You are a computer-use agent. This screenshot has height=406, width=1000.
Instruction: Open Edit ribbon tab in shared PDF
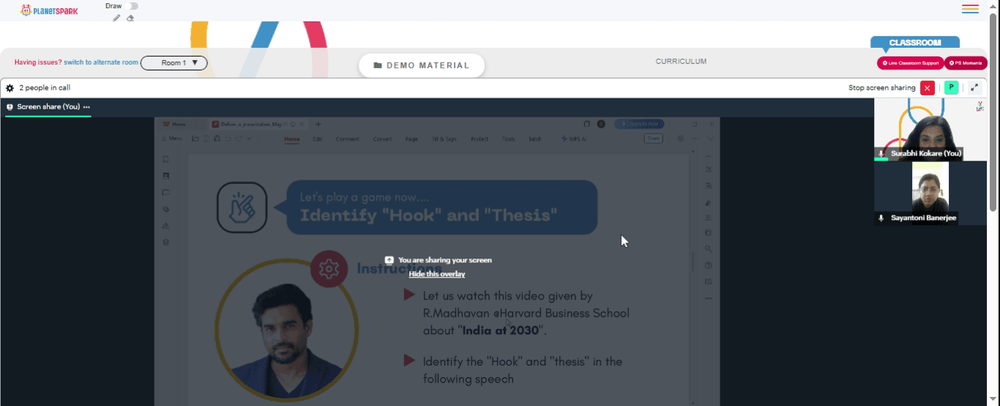[317, 139]
